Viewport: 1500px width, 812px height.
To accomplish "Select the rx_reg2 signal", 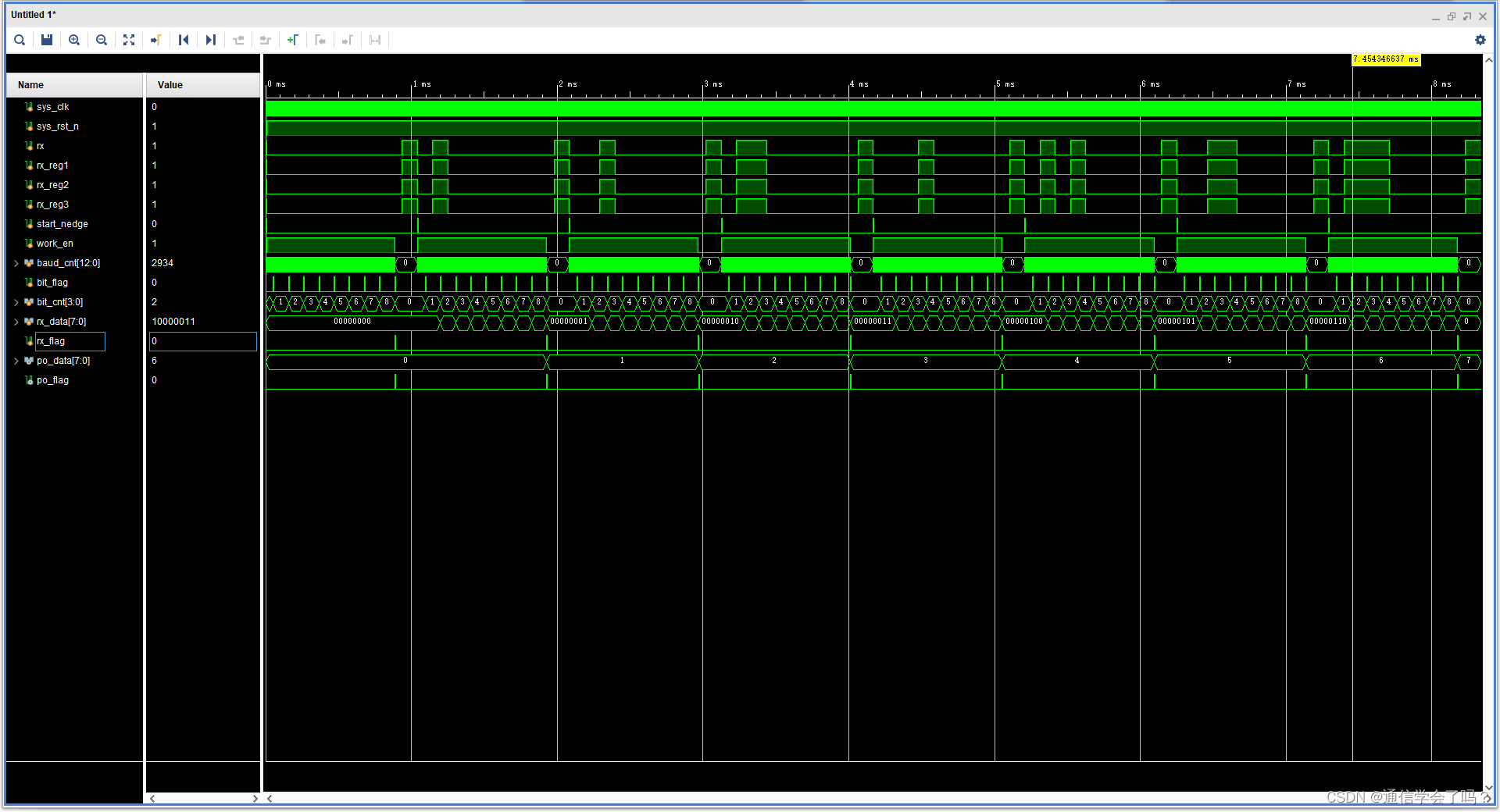I will click(52, 185).
